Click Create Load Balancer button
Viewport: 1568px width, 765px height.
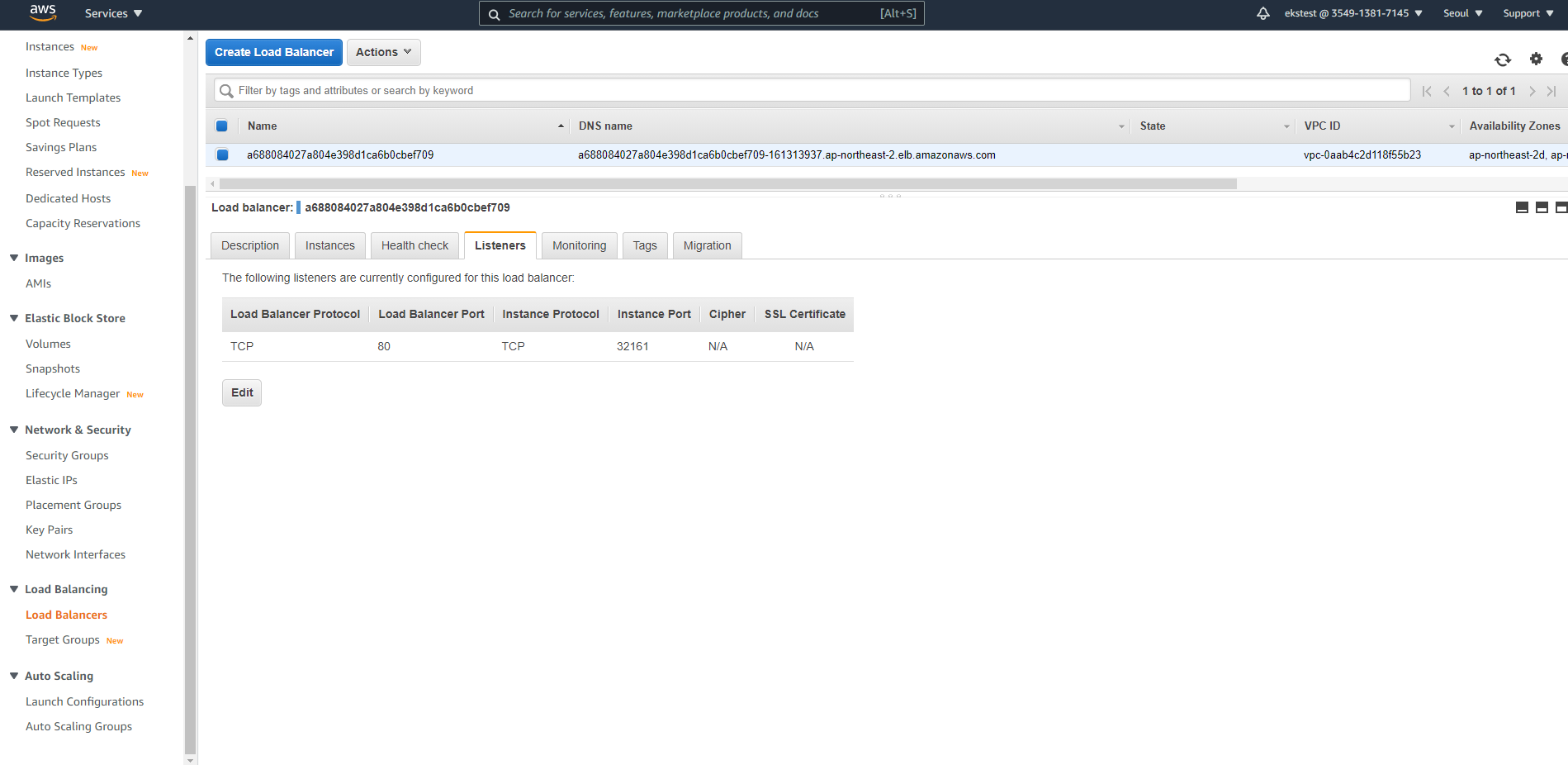coord(274,52)
